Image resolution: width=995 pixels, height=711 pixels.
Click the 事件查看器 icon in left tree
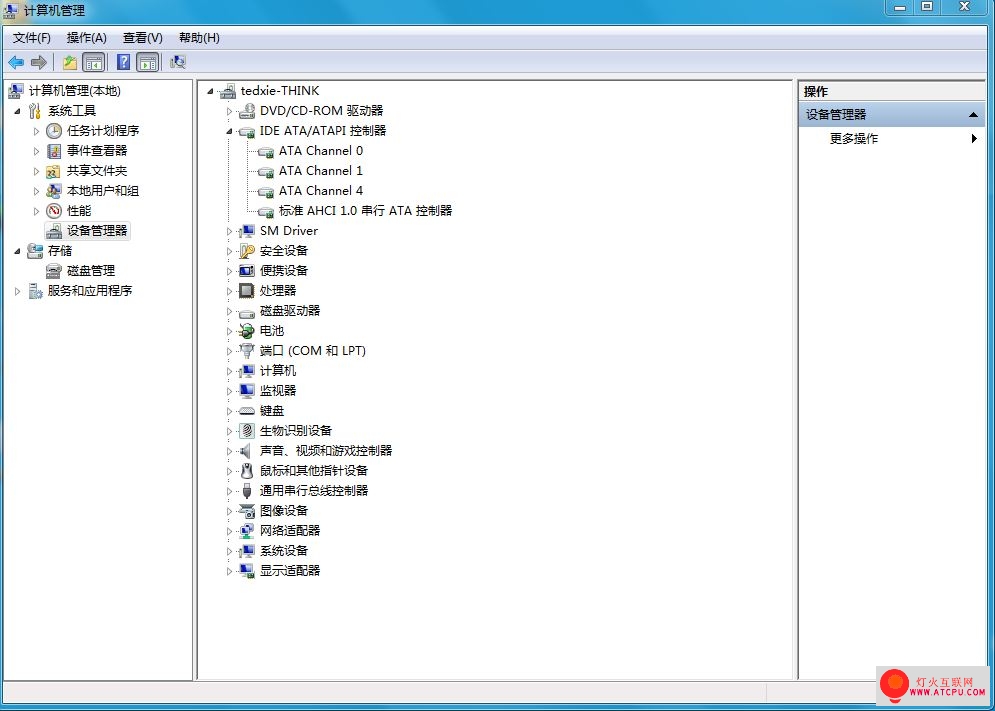click(55, 151)
